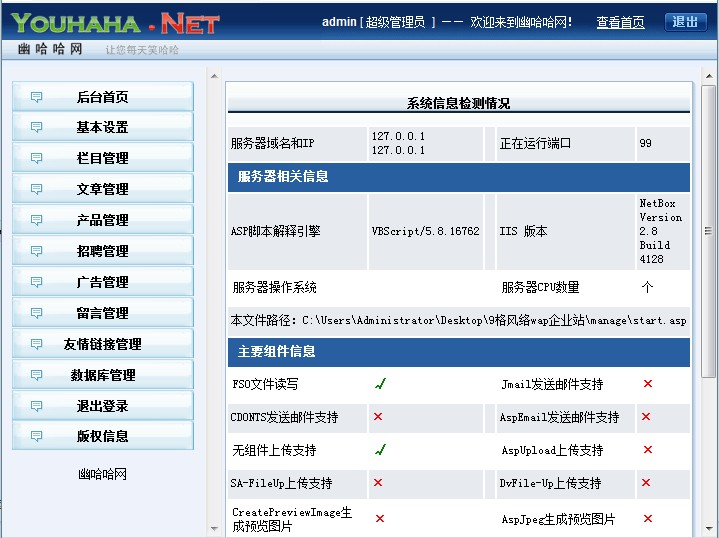Open the 版权信息 page
This screenshot has width=719, height=538.
click(103, 436)
